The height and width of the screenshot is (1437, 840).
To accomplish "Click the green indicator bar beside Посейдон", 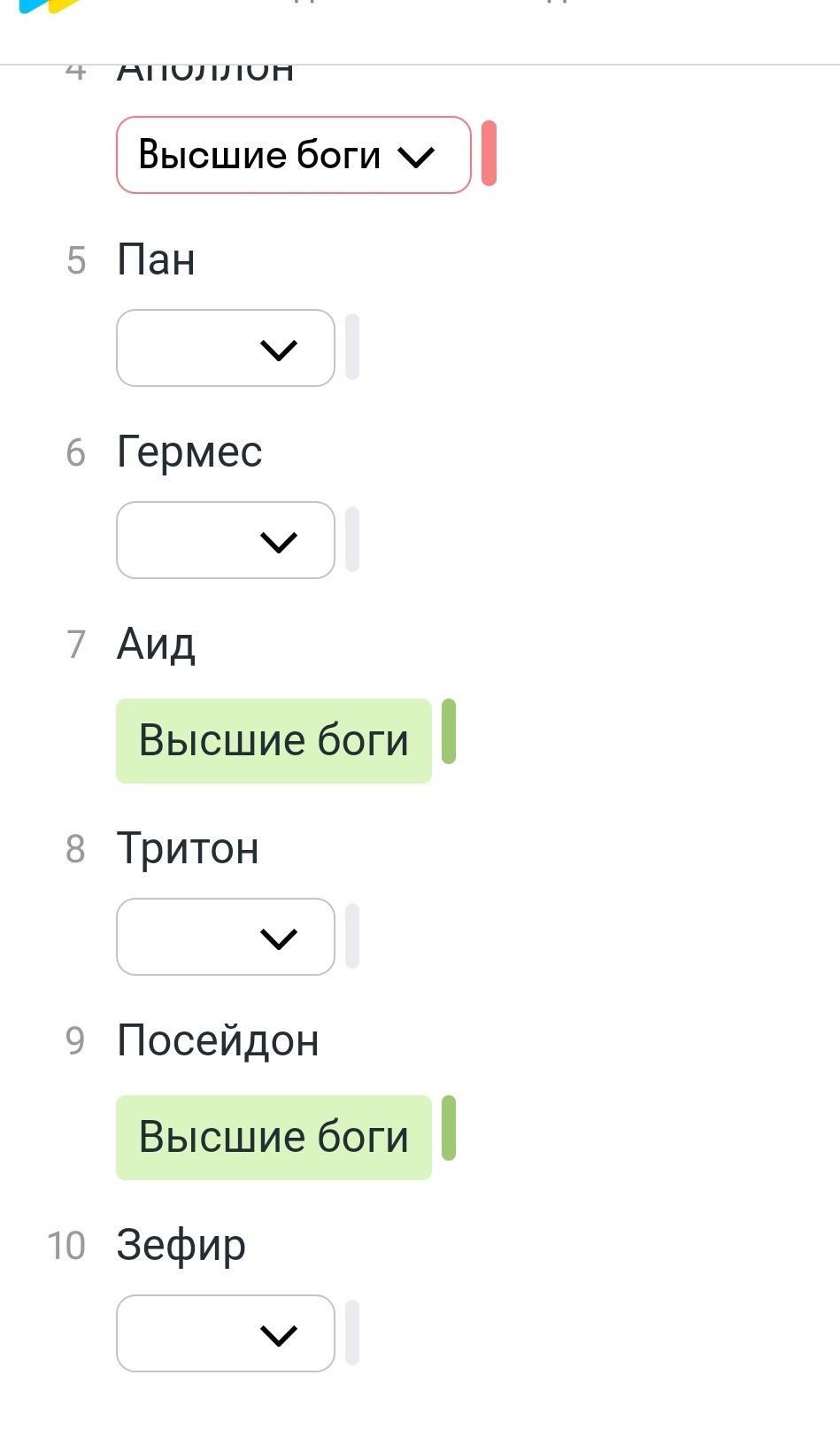I will coord(449,1128).
